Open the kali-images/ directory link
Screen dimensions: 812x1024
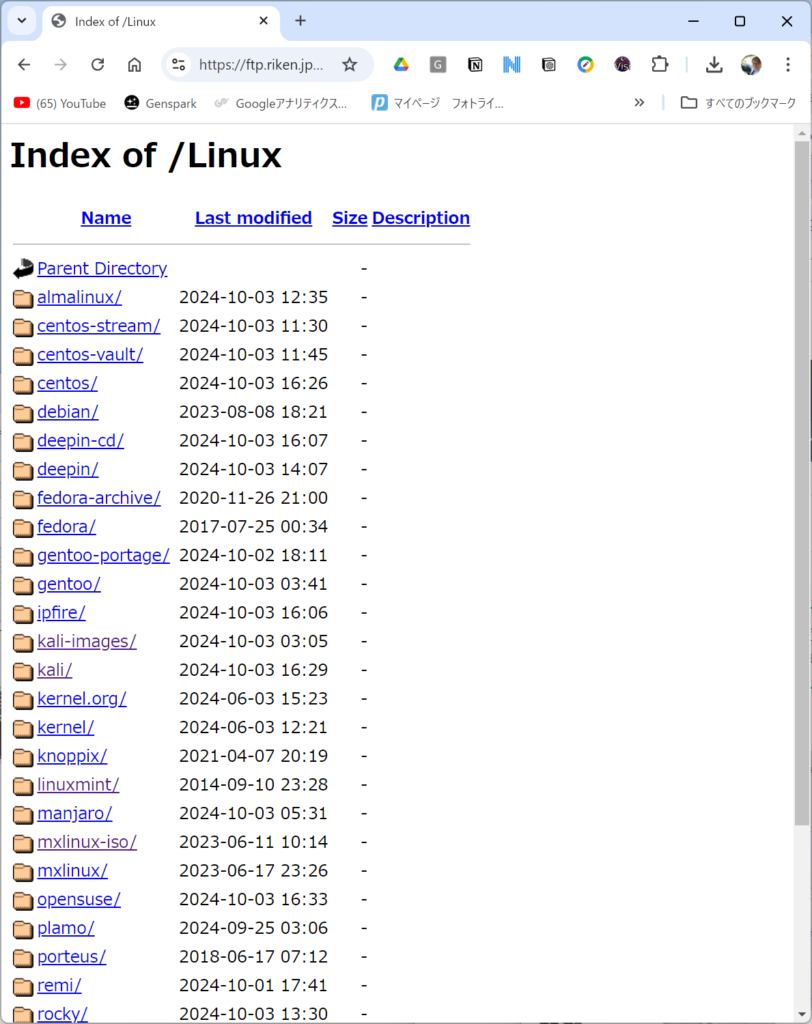point(87,641)
